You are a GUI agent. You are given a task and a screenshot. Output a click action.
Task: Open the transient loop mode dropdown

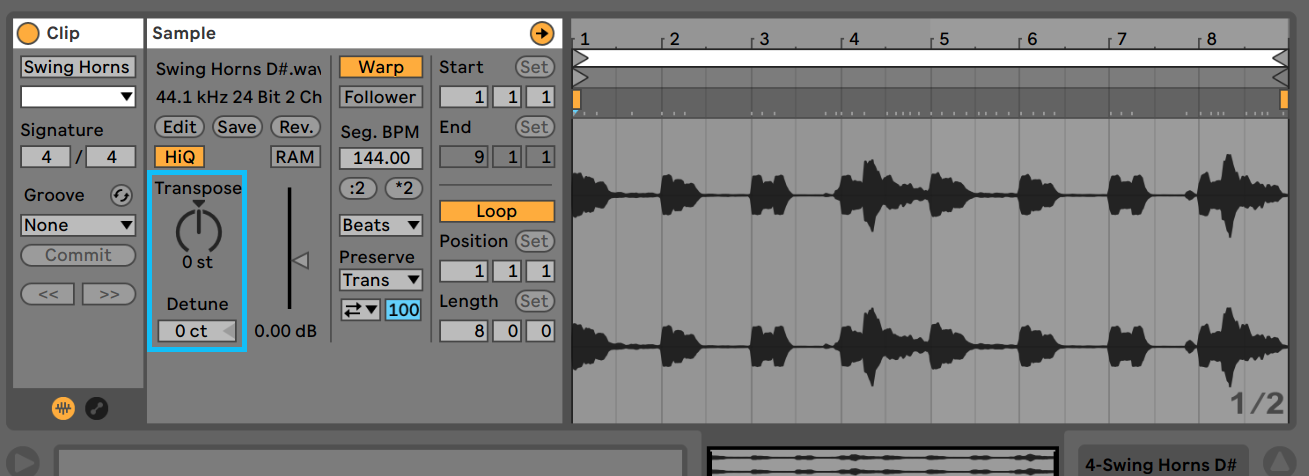[360, 310]
